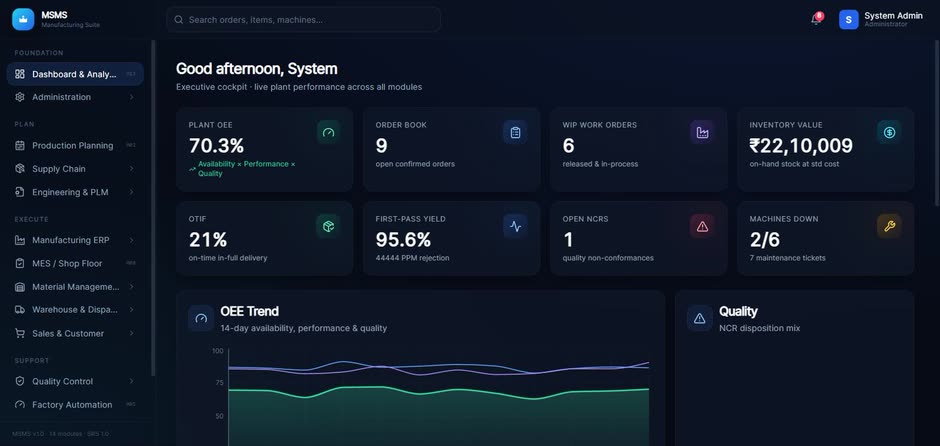Click the Machines Down wrench icon
Image resolution: width=940 pixels, height=446 pixels.
coord(889,226)
